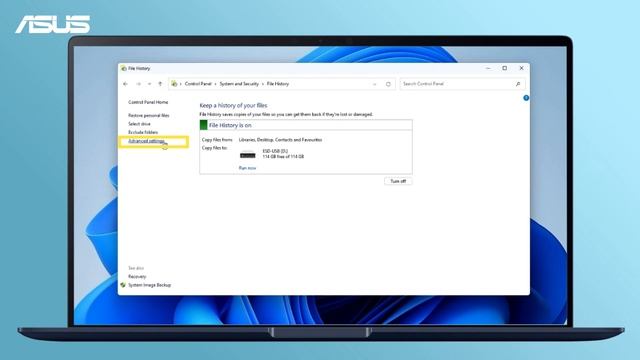Open the Exclude folders link
The image size is (640, 360).
point(143,132)
